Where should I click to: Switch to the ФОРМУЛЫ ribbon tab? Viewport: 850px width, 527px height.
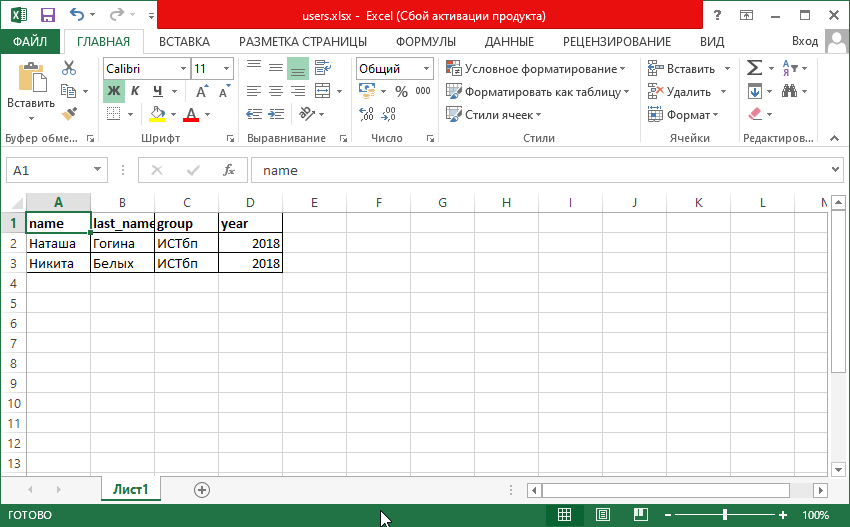425,41
